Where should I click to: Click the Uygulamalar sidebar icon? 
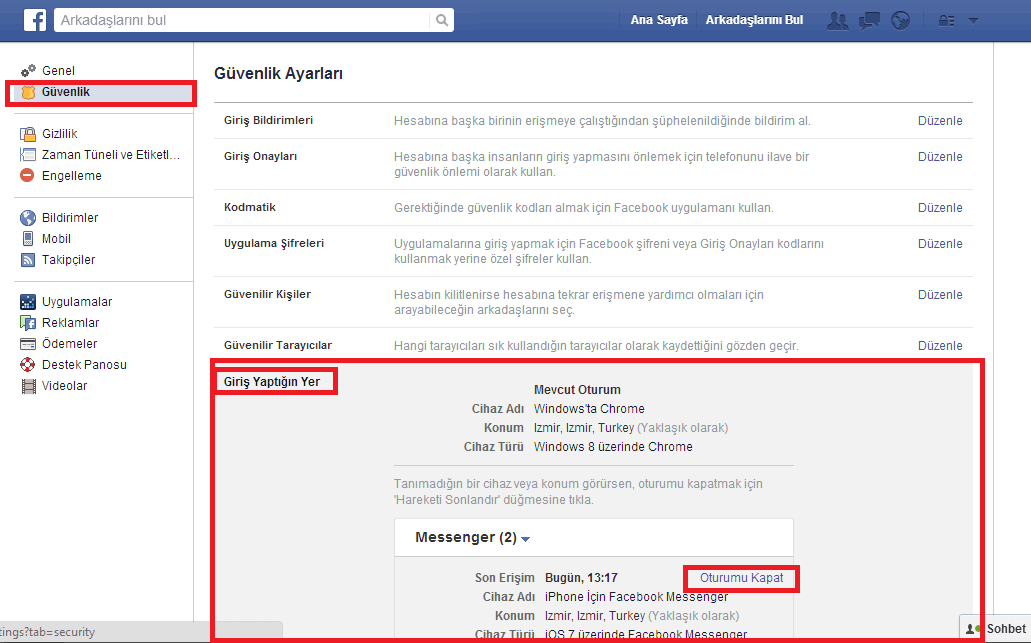tap(28, 302)
